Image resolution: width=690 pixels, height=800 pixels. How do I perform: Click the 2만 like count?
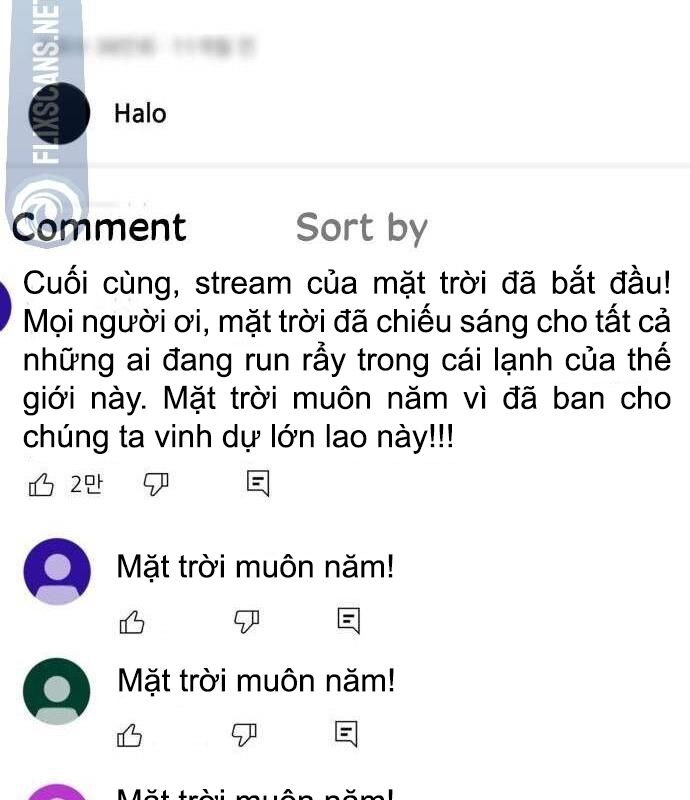(x=86, y=484)
